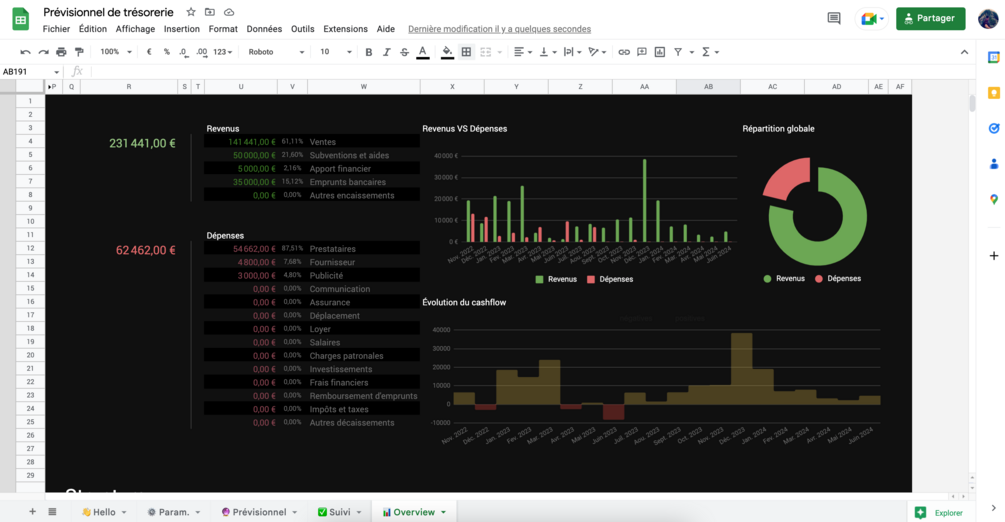Create a filter with funnel icon
This screenshot has height=522, width=1005.
coord(677,52)
